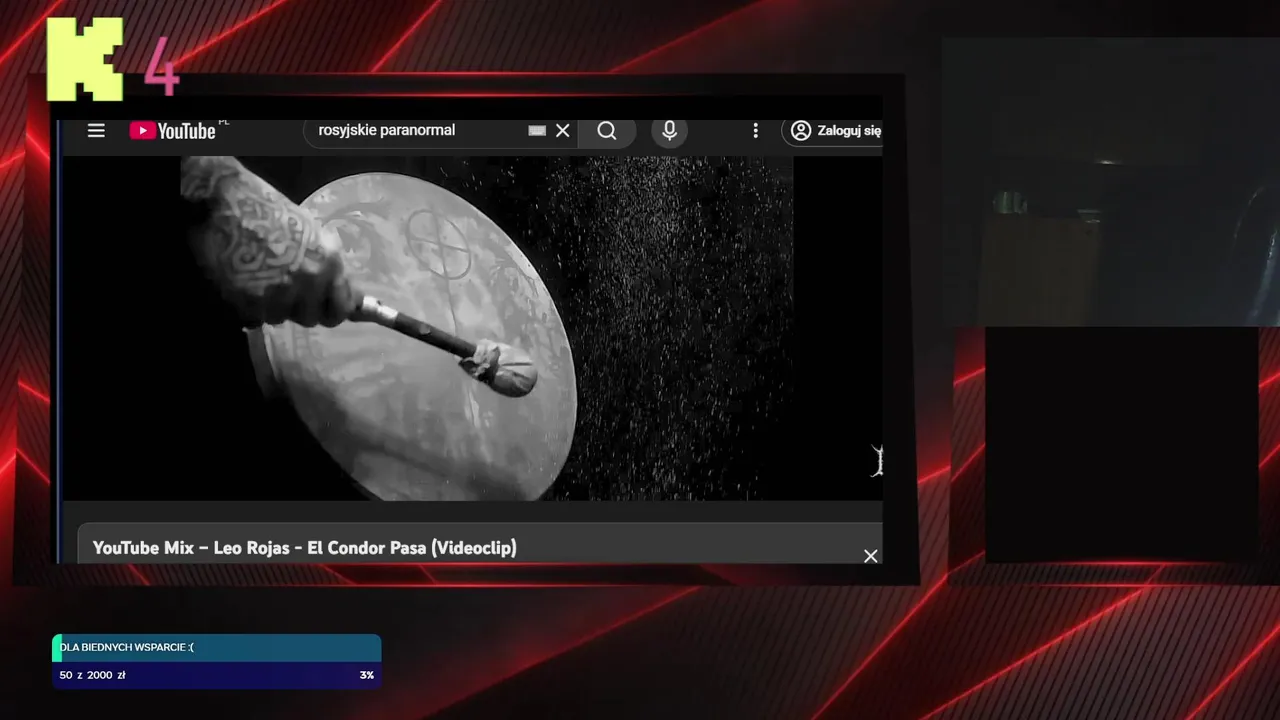Click the 50 z 2000 zł amount
Viewport: 1280px width, 720px height.
point(92,675)
